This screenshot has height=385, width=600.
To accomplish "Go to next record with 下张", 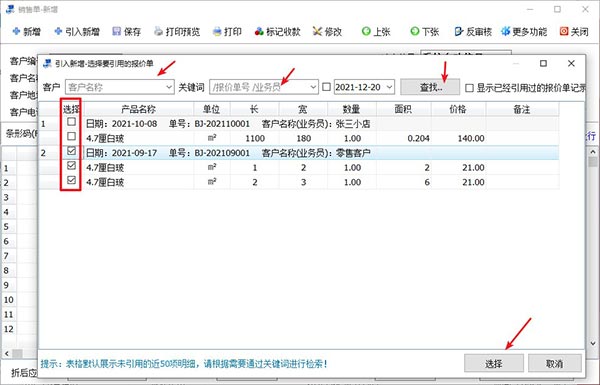I will pos(424,31).
